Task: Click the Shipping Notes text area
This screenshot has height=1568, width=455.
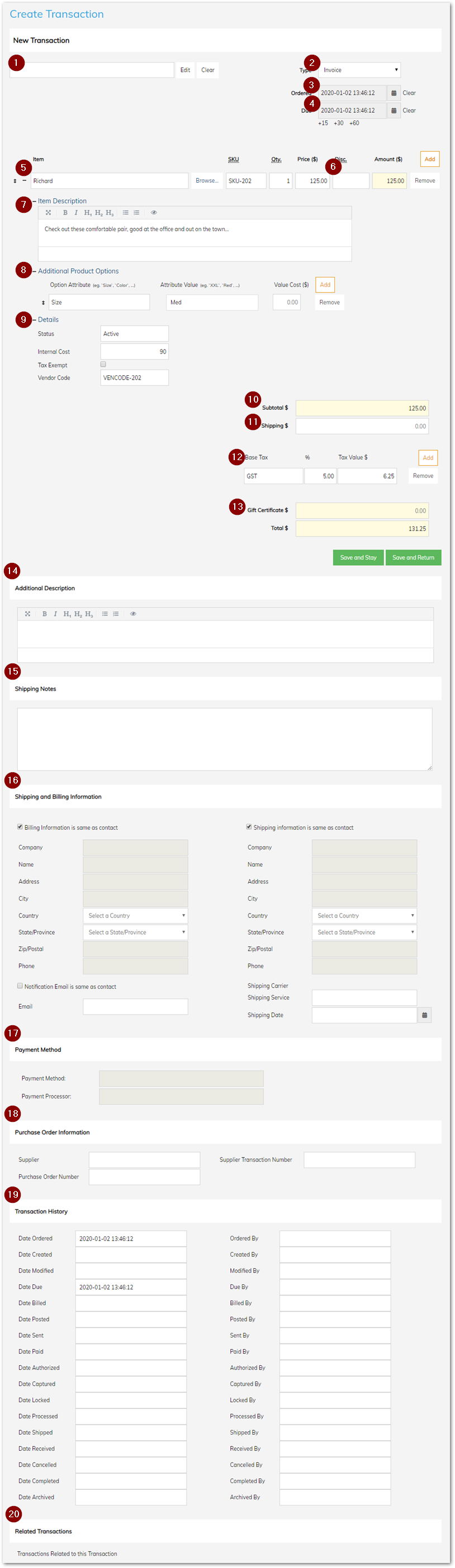Action: coord(225,739)
